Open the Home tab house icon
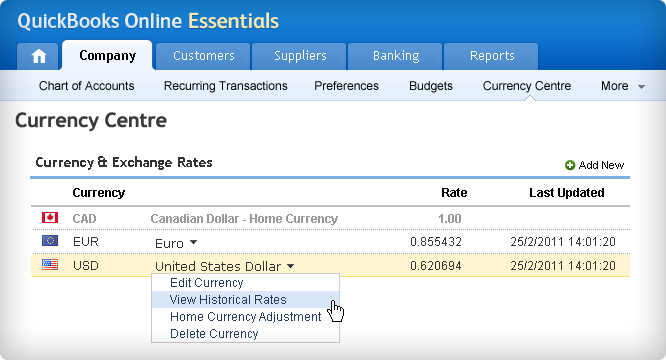 tap(39, 56)
